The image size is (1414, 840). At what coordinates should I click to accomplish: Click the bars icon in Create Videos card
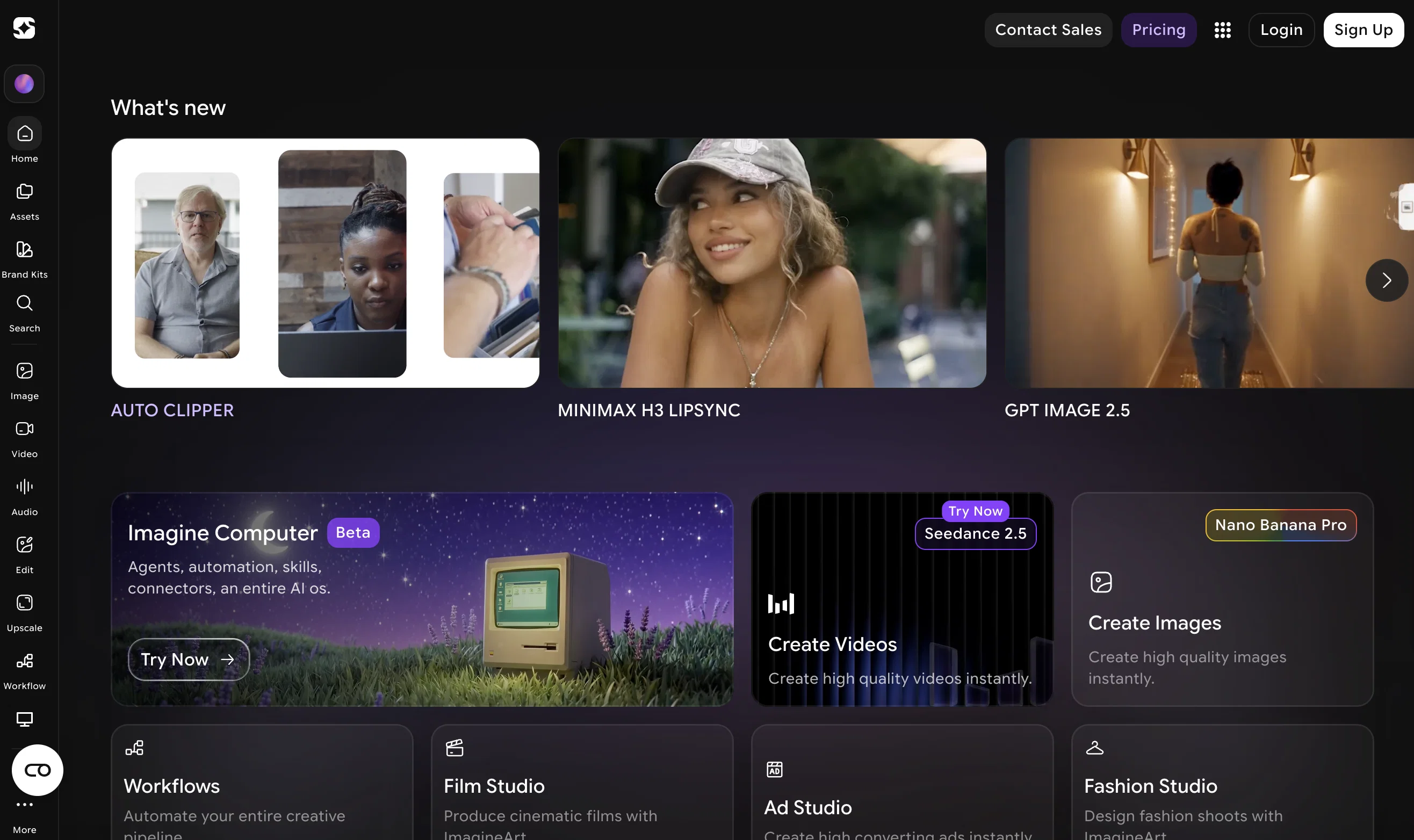click(781, 604)
